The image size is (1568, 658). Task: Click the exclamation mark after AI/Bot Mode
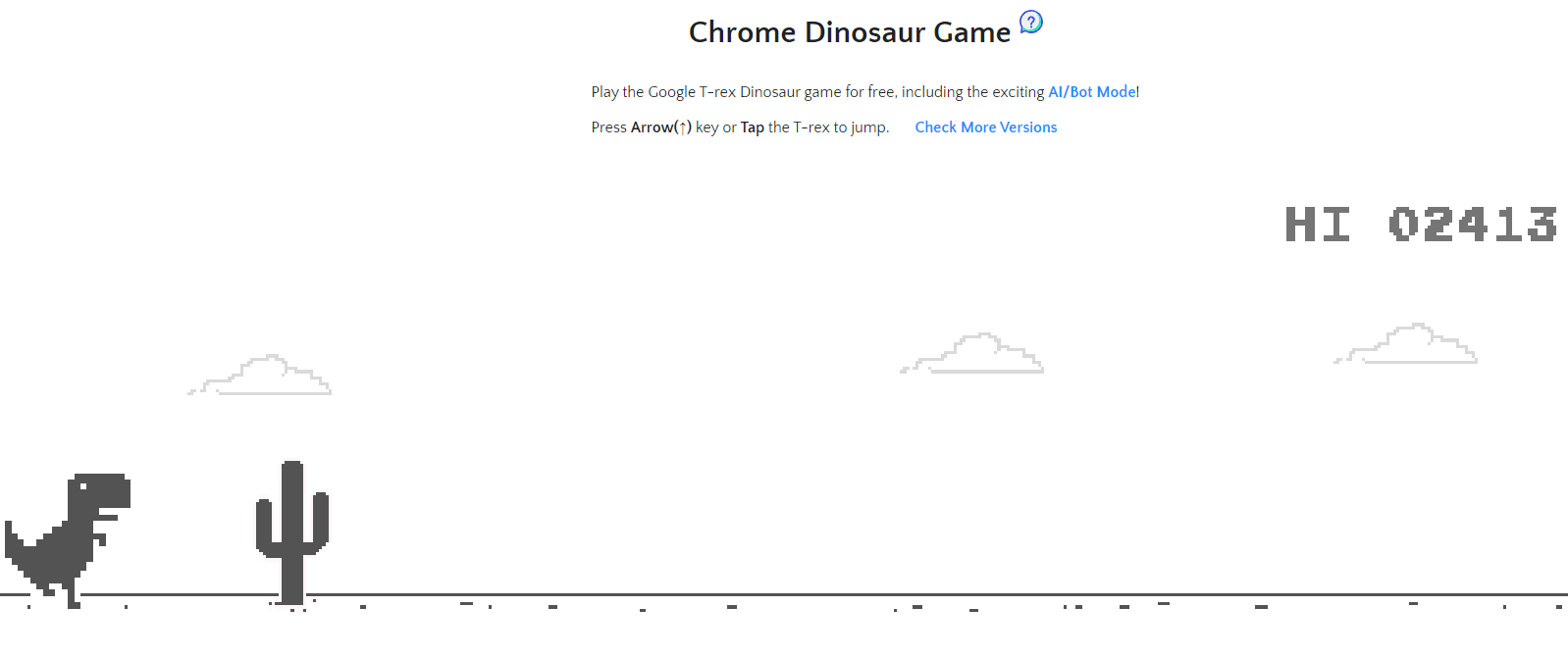click(1137, 91)
